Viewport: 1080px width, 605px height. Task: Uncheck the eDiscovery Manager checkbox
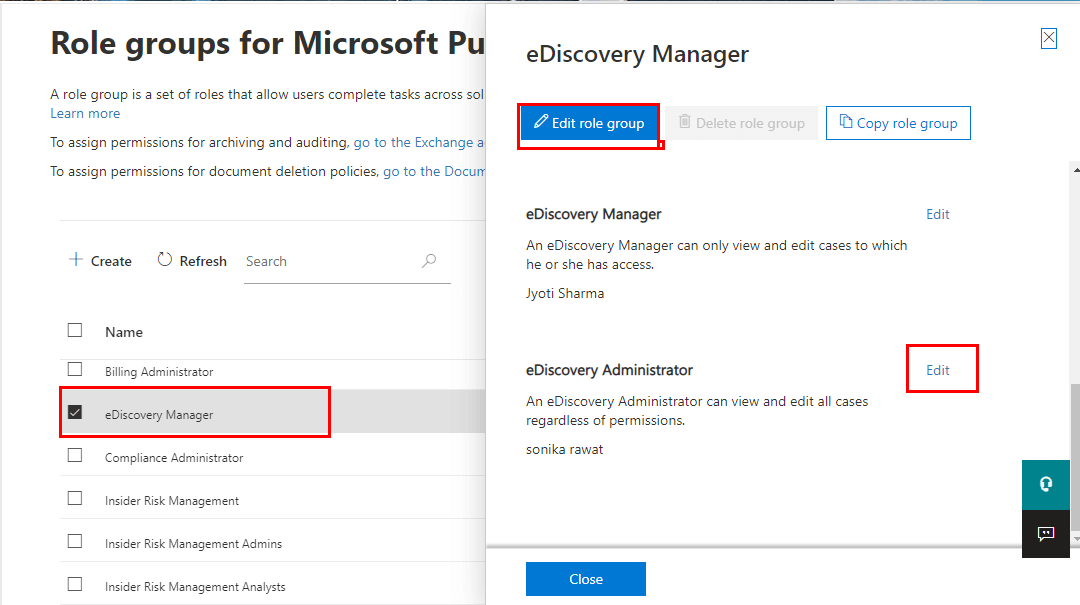coord(75,412)
